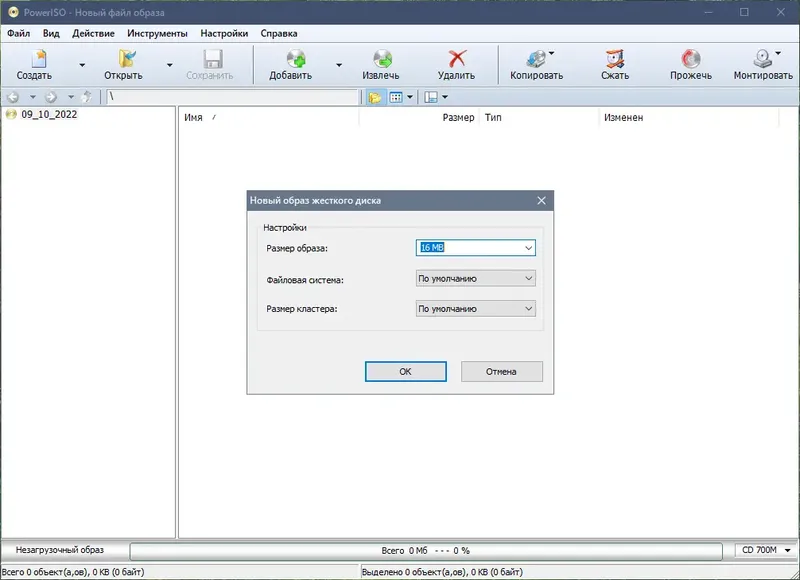Open the Файл menu
This screenshot has width=800, height=580.
click(x=18, y=34)
